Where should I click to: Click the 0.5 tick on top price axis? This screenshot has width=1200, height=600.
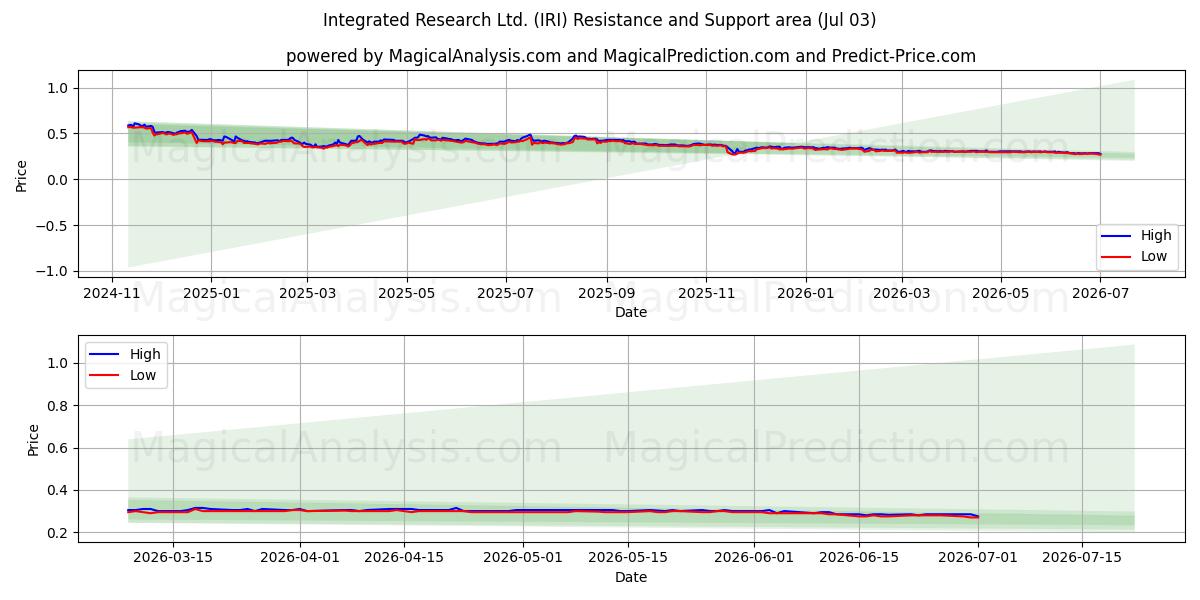[x=58, y=134]
